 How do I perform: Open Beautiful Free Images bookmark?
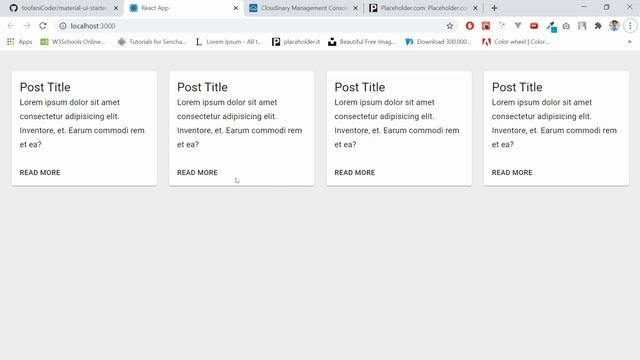tap(362, 42)
